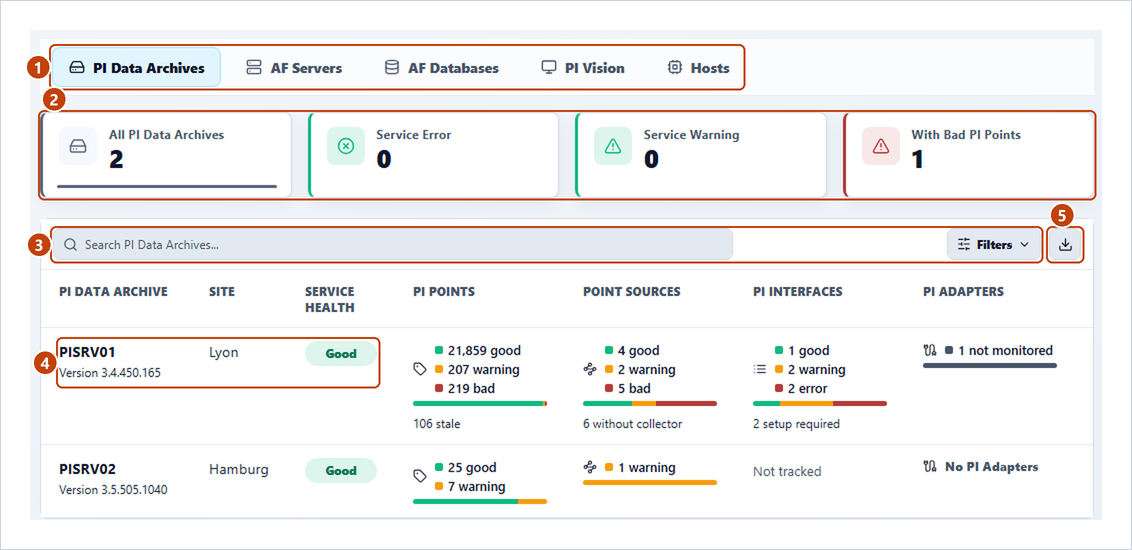Screen dimensions: 1132x550
Task: Click the tag icon in PISRV01 PI Points
Action: 419,369
